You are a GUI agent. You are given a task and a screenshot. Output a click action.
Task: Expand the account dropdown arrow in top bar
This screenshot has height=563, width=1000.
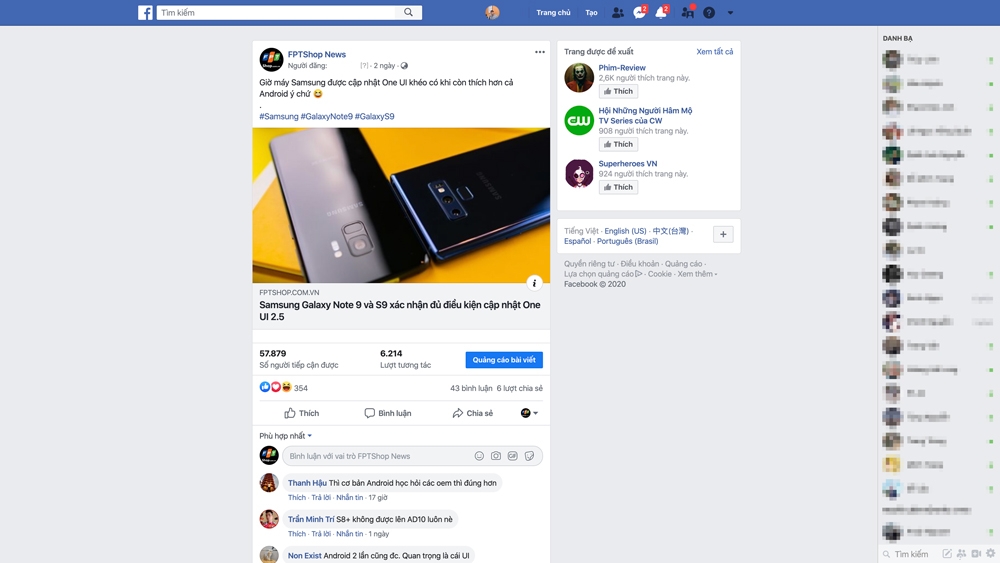(x=730, y=13)
